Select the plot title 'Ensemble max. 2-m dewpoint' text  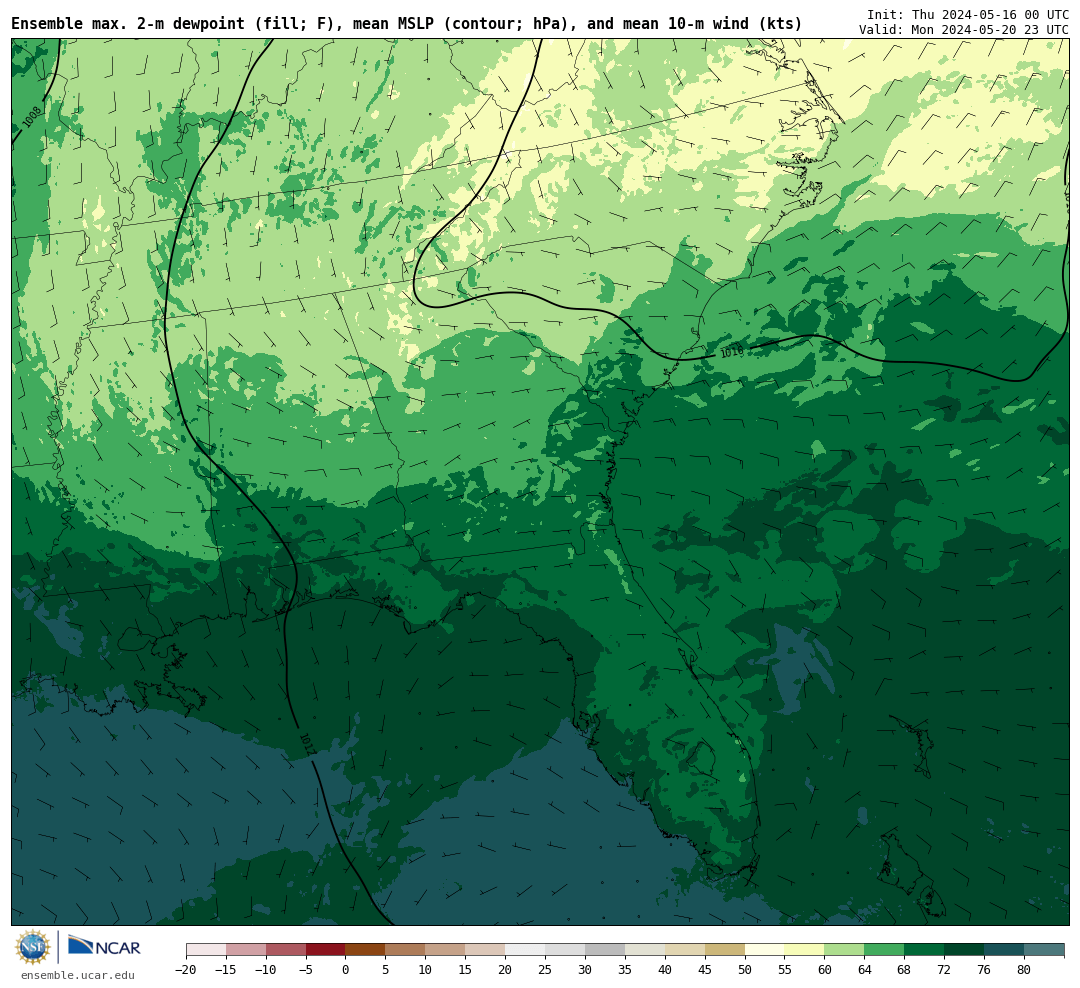(x=128, y=24)
